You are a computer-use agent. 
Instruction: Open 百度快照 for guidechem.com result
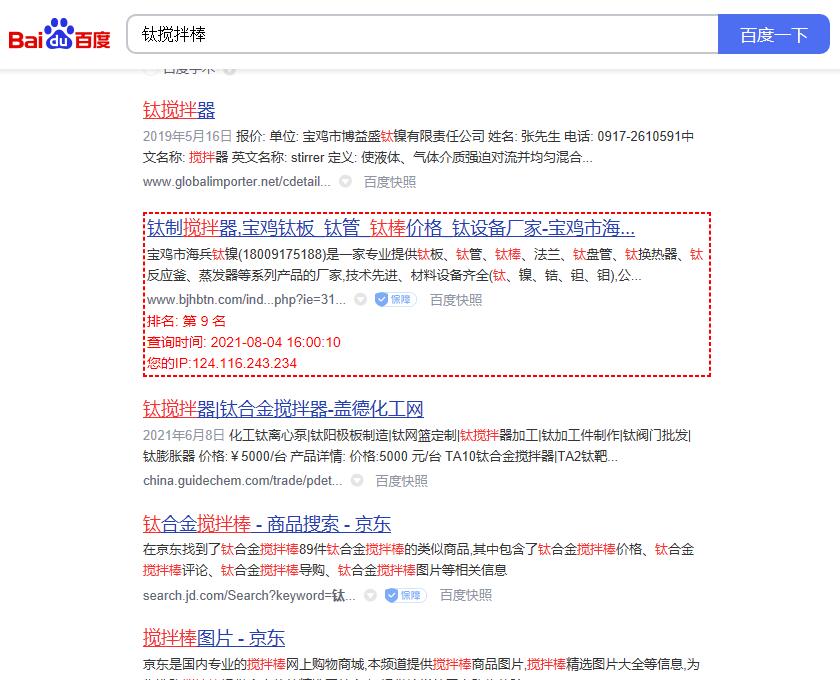(x=401, y=481)
